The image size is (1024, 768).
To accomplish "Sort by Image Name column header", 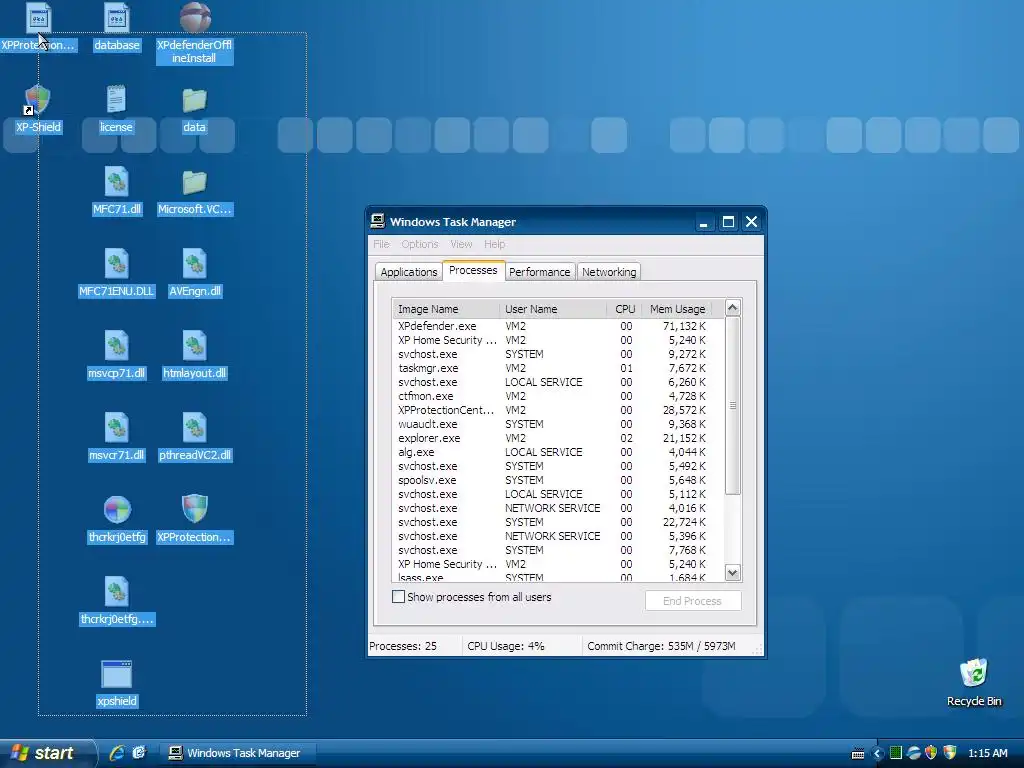I will (x=445, y=309).
